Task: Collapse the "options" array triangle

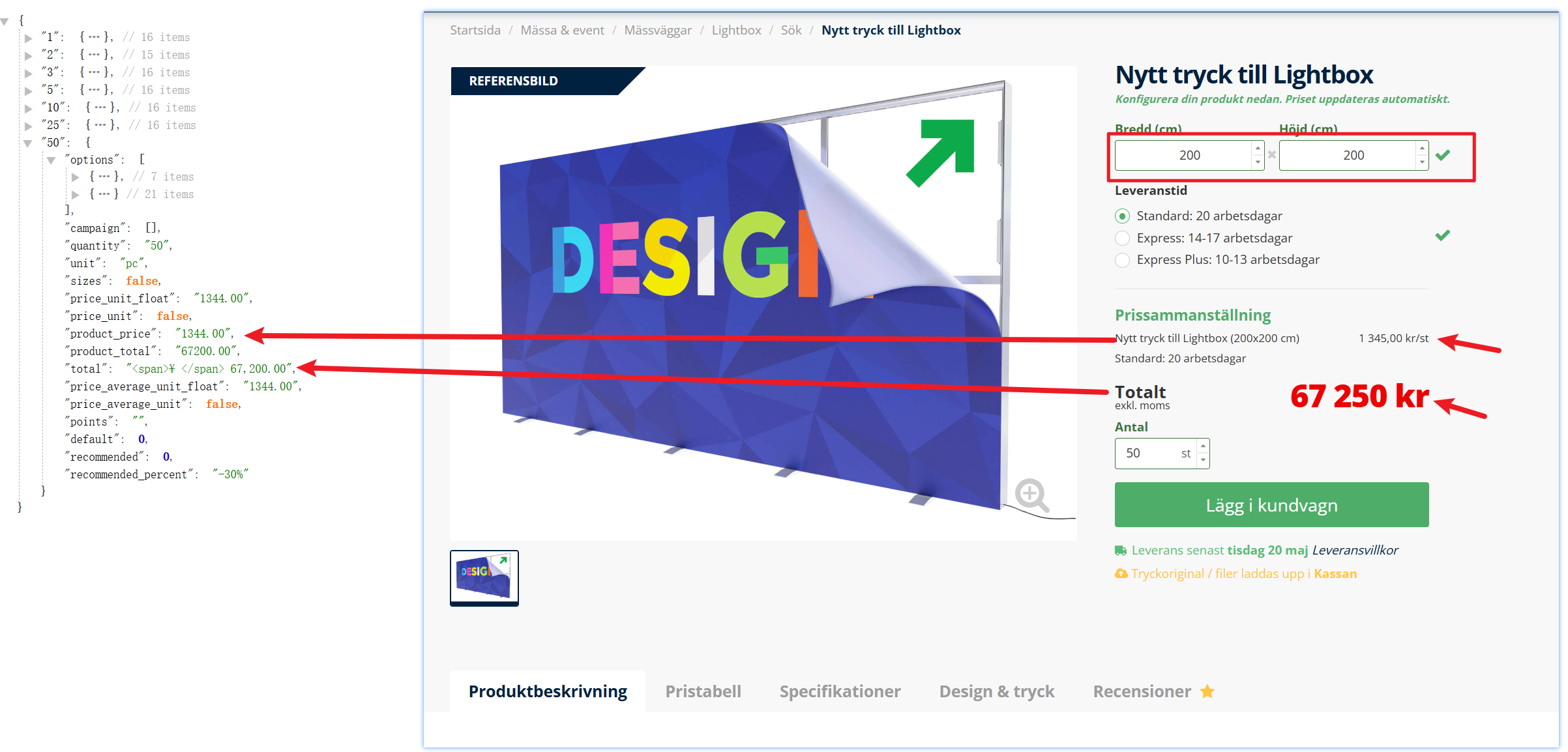Action: pos(51,160)
